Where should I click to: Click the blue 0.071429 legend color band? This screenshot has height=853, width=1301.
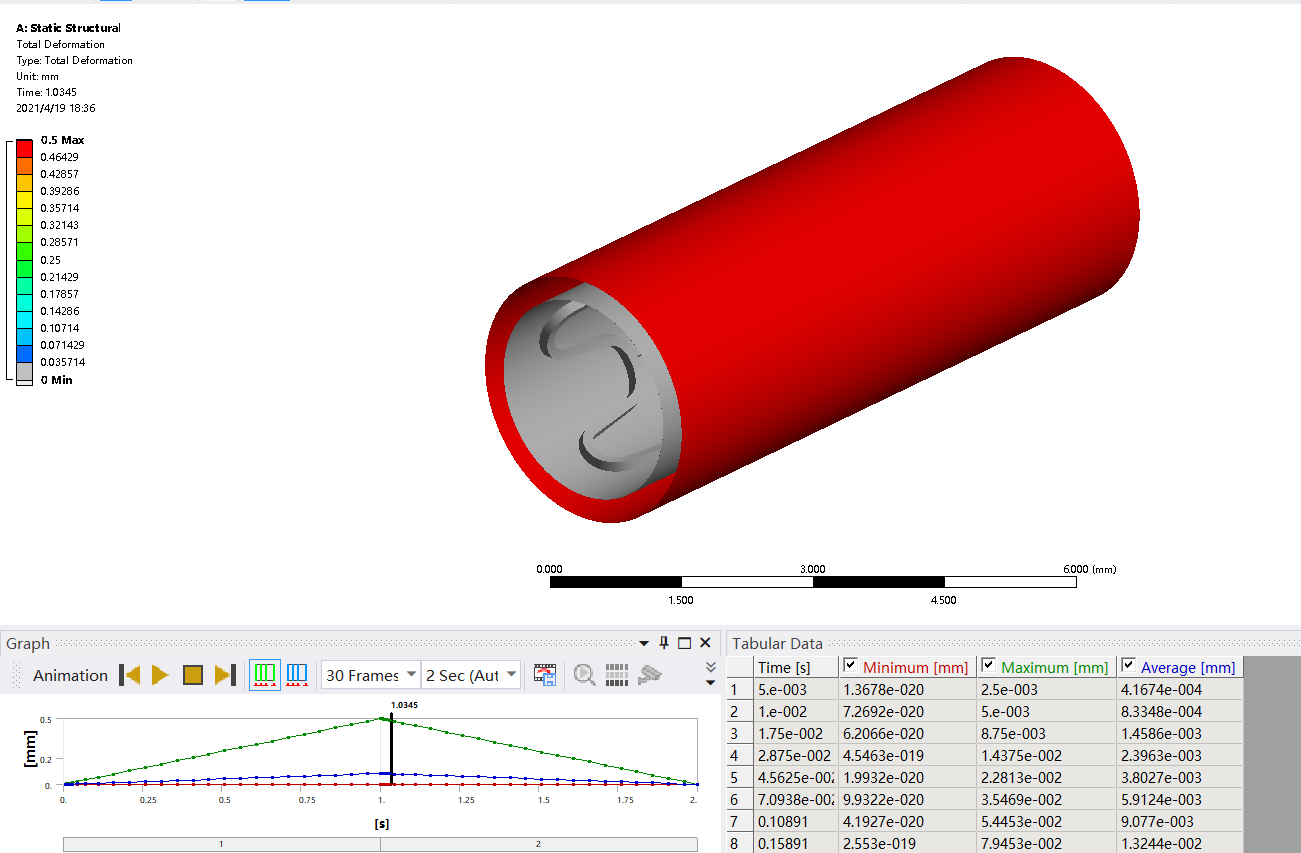pyautogui.click(x=25, y=353)
